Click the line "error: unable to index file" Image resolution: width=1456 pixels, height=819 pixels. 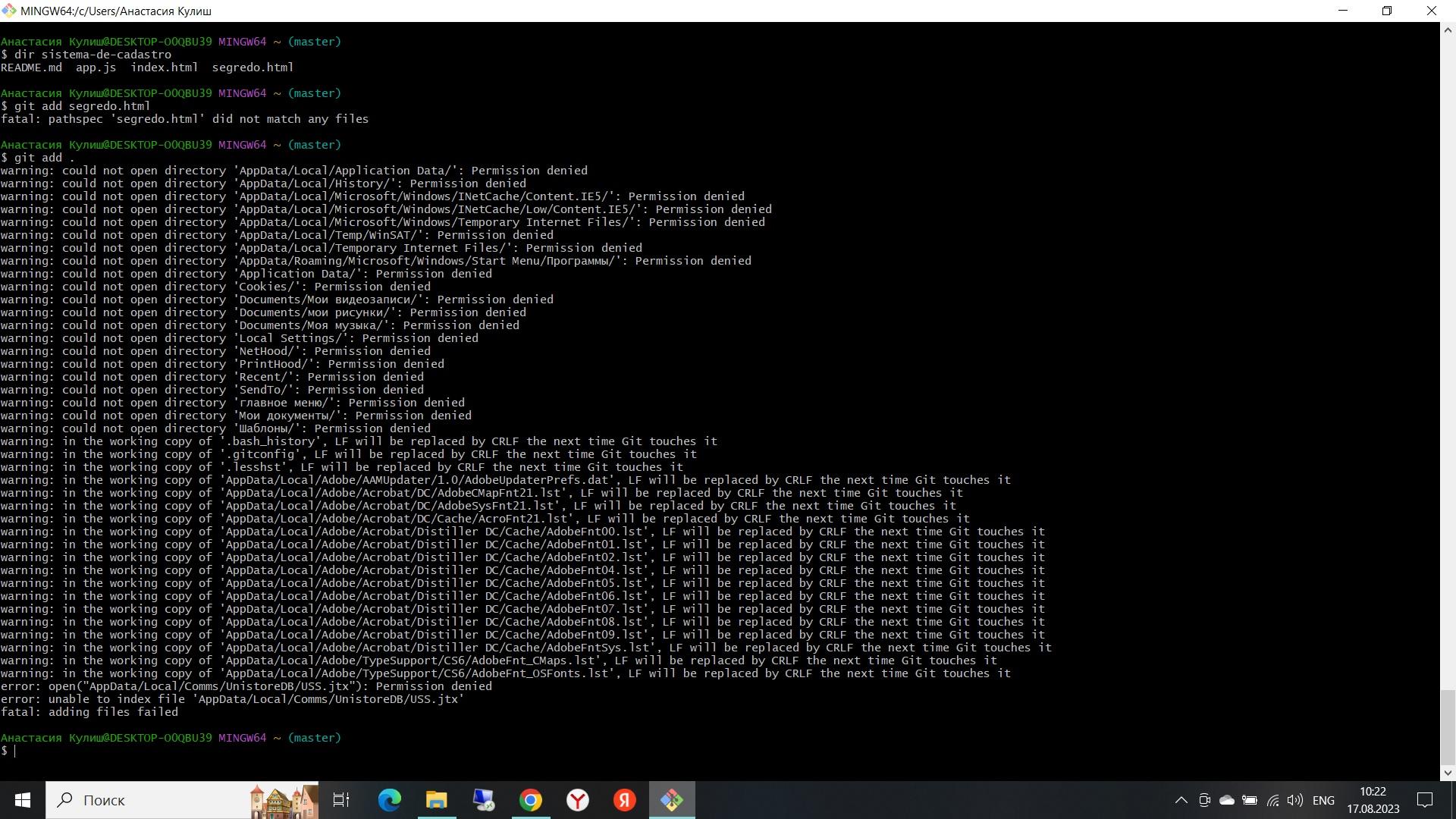pos(232,699)
